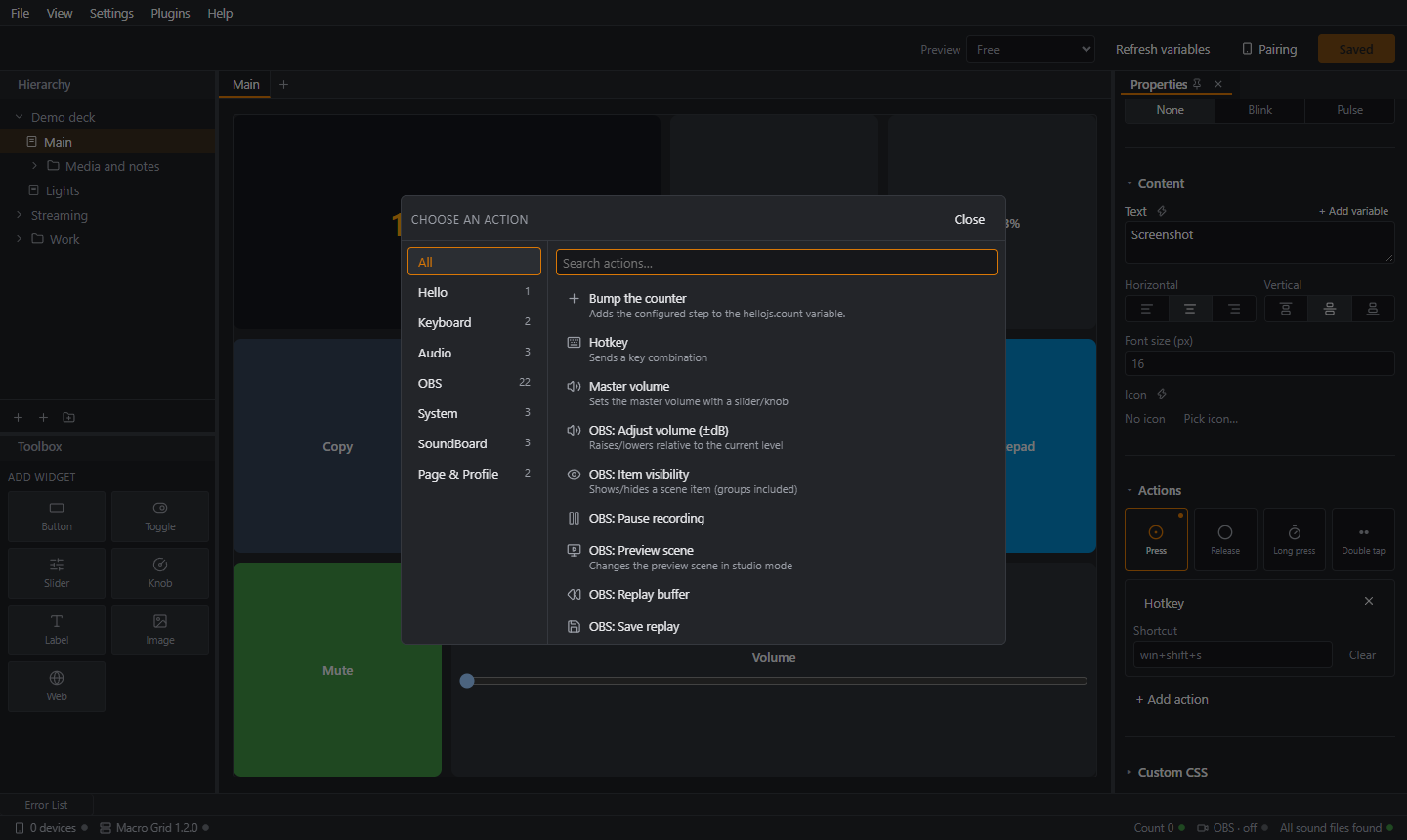Add a Label widget from Toolbox
Screen dimensions: 1407x840
click(x=57, y=630)
